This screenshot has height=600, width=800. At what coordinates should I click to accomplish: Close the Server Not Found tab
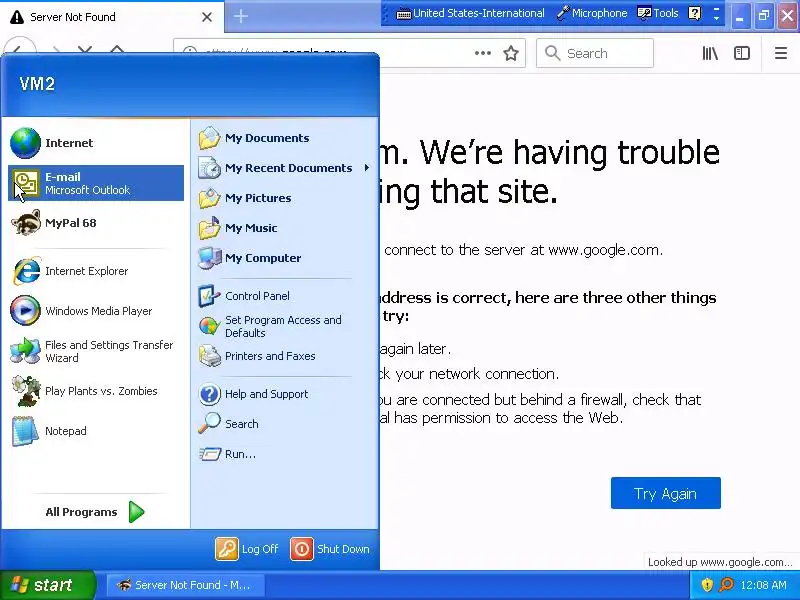pos(207,17)
